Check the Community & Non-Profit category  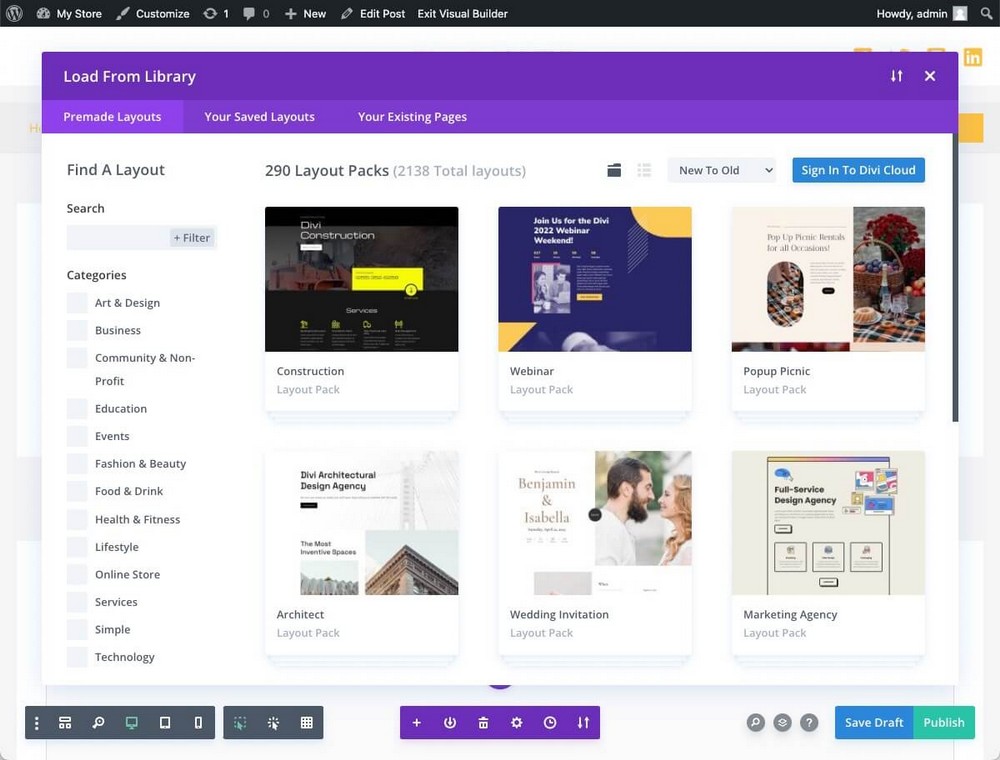77,358
